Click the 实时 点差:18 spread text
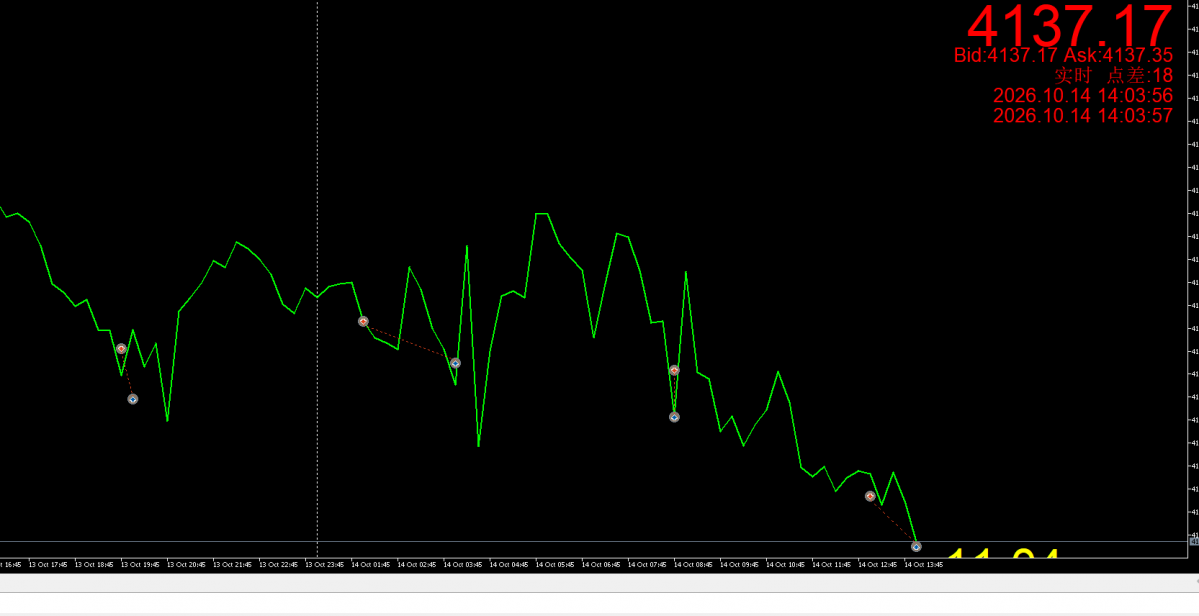 coord(1113,75)
